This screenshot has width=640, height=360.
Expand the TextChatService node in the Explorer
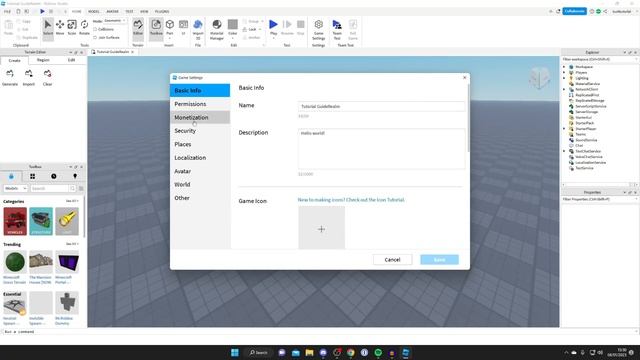pos(564,151)
